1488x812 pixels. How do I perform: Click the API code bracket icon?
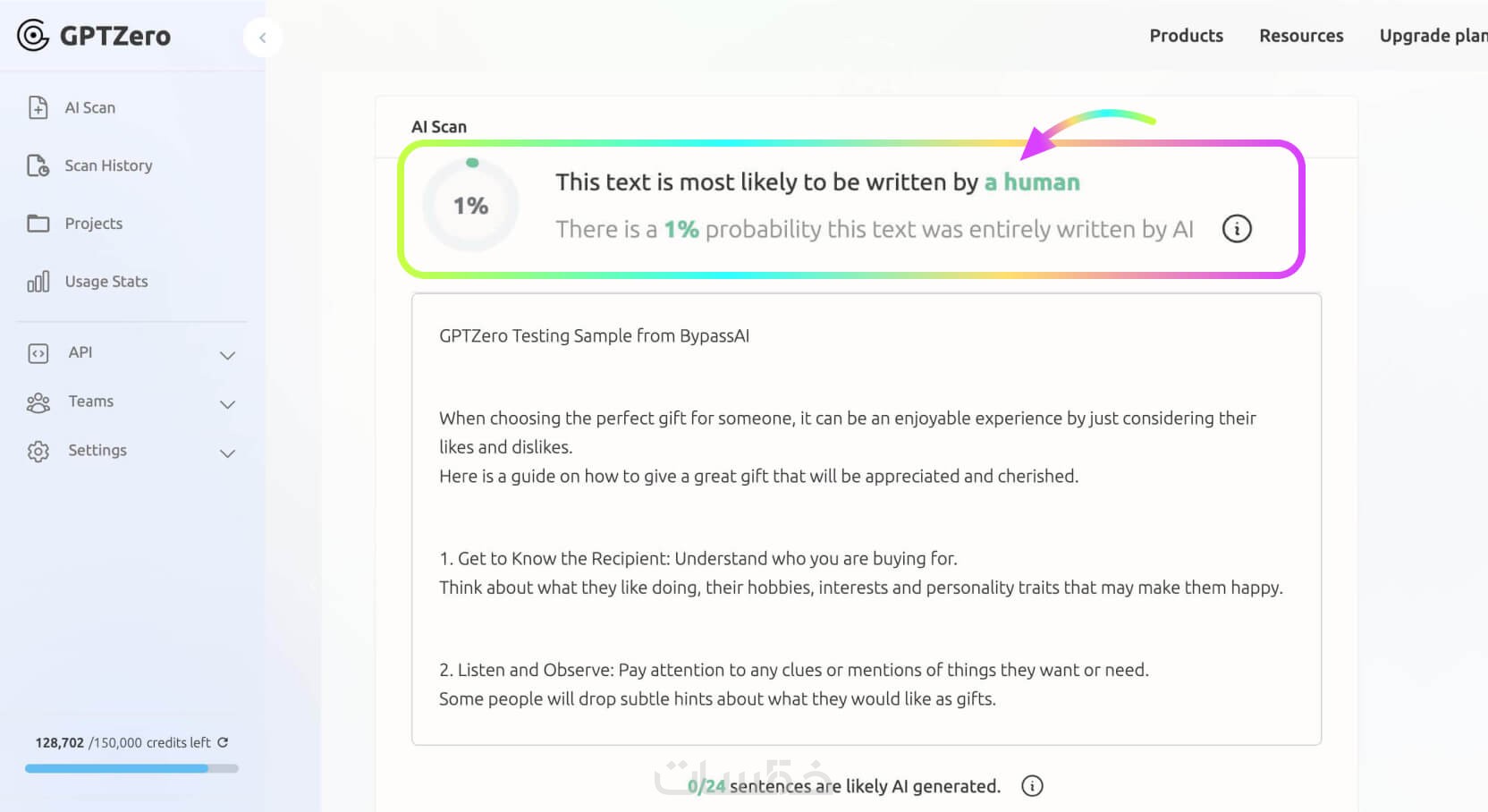coord(38,353)
